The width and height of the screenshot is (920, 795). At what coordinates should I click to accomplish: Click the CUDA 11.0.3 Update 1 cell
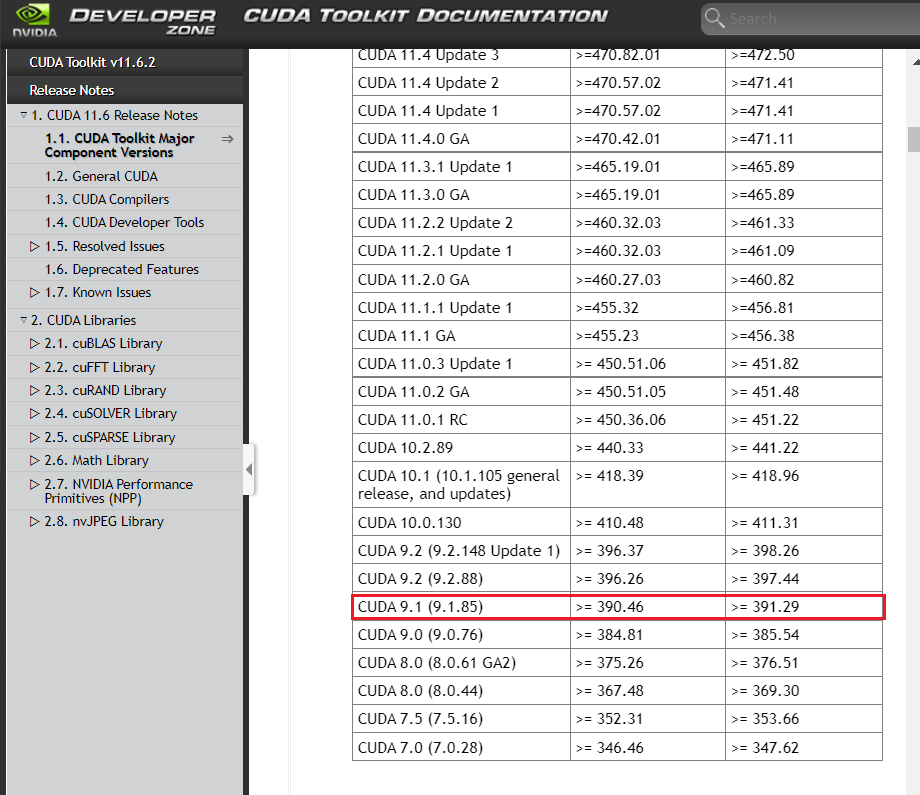(461, 364)
